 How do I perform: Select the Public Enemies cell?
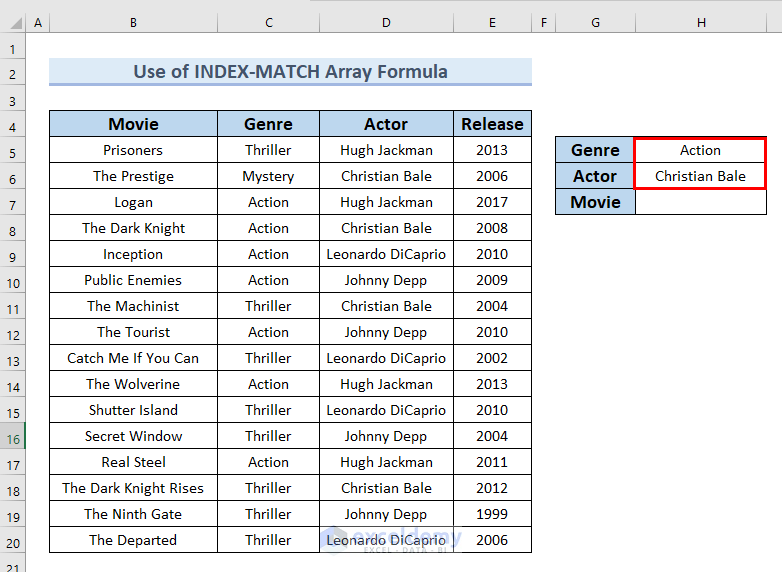pos(133,280)
